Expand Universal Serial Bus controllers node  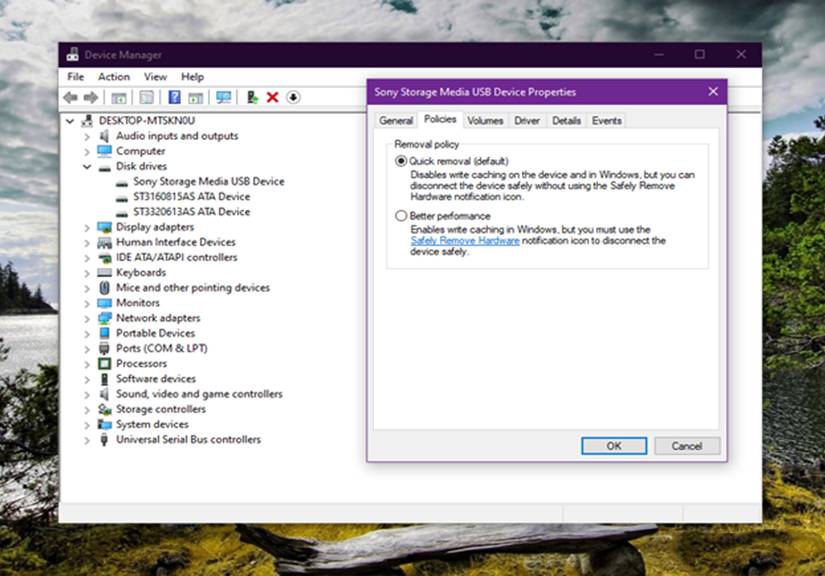click(87, 440)
